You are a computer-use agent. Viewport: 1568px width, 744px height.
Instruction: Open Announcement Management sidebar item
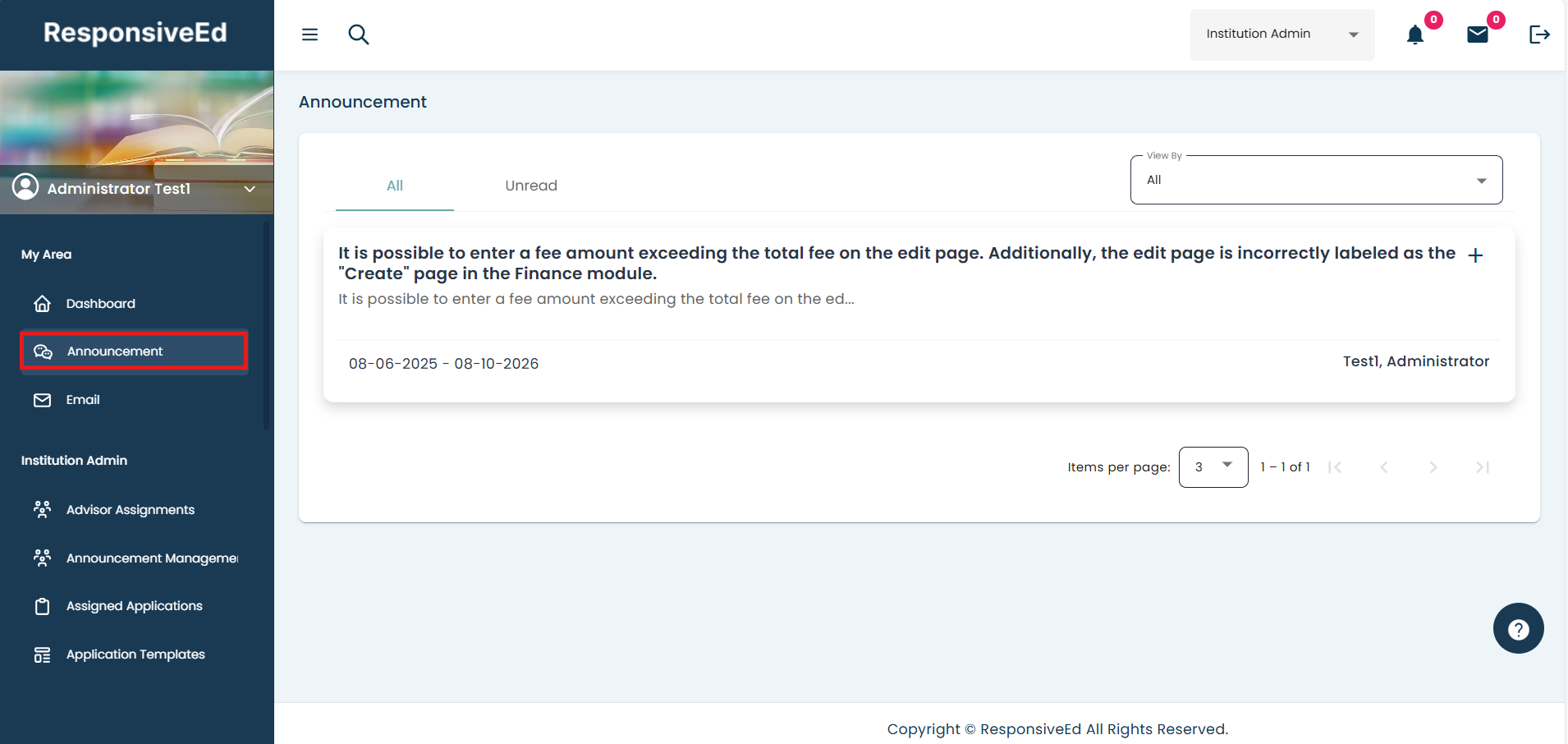[x=152, y=558]
